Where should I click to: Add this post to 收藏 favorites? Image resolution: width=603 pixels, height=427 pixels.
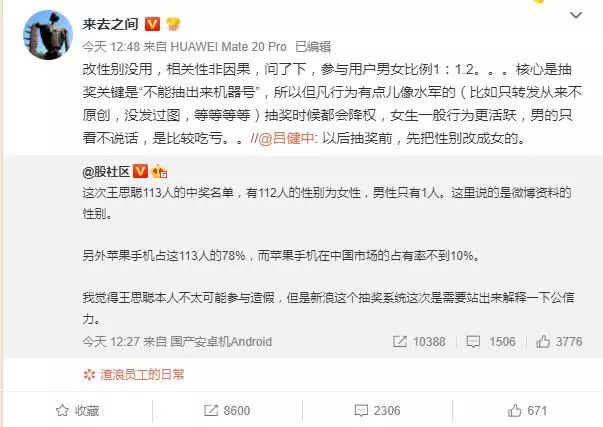78,411
